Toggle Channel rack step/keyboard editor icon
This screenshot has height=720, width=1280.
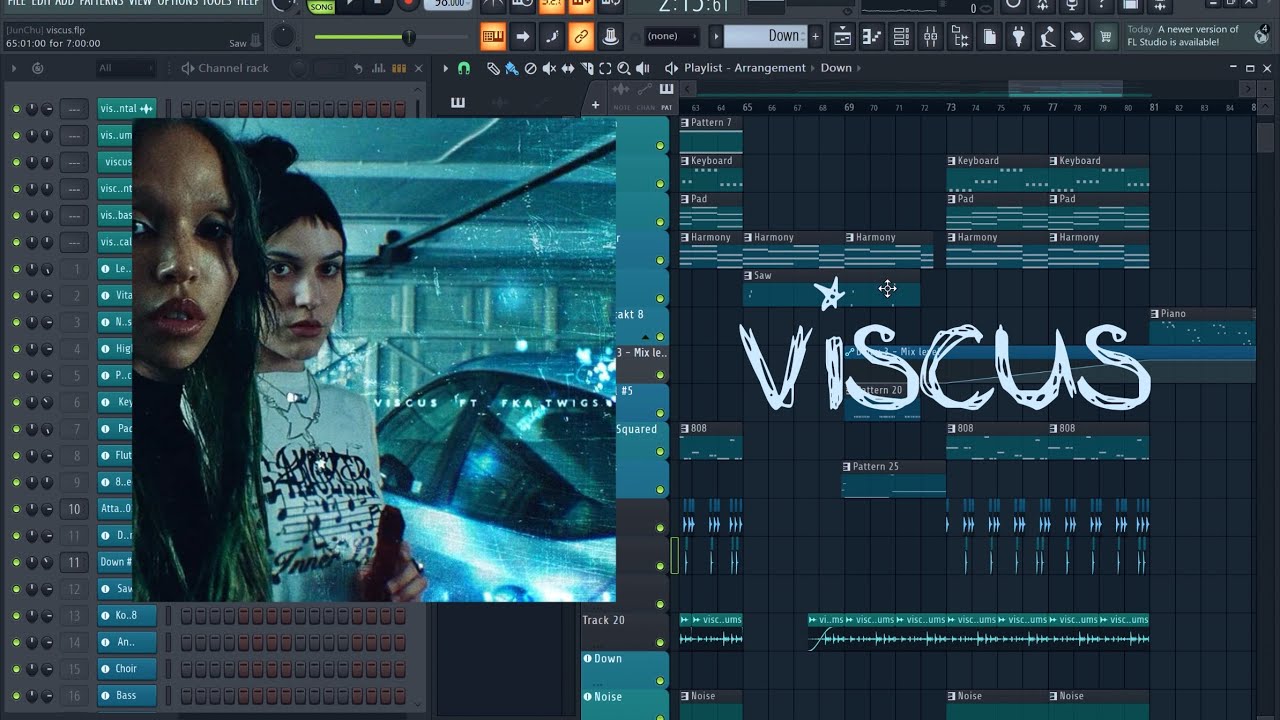coord(399,68)
